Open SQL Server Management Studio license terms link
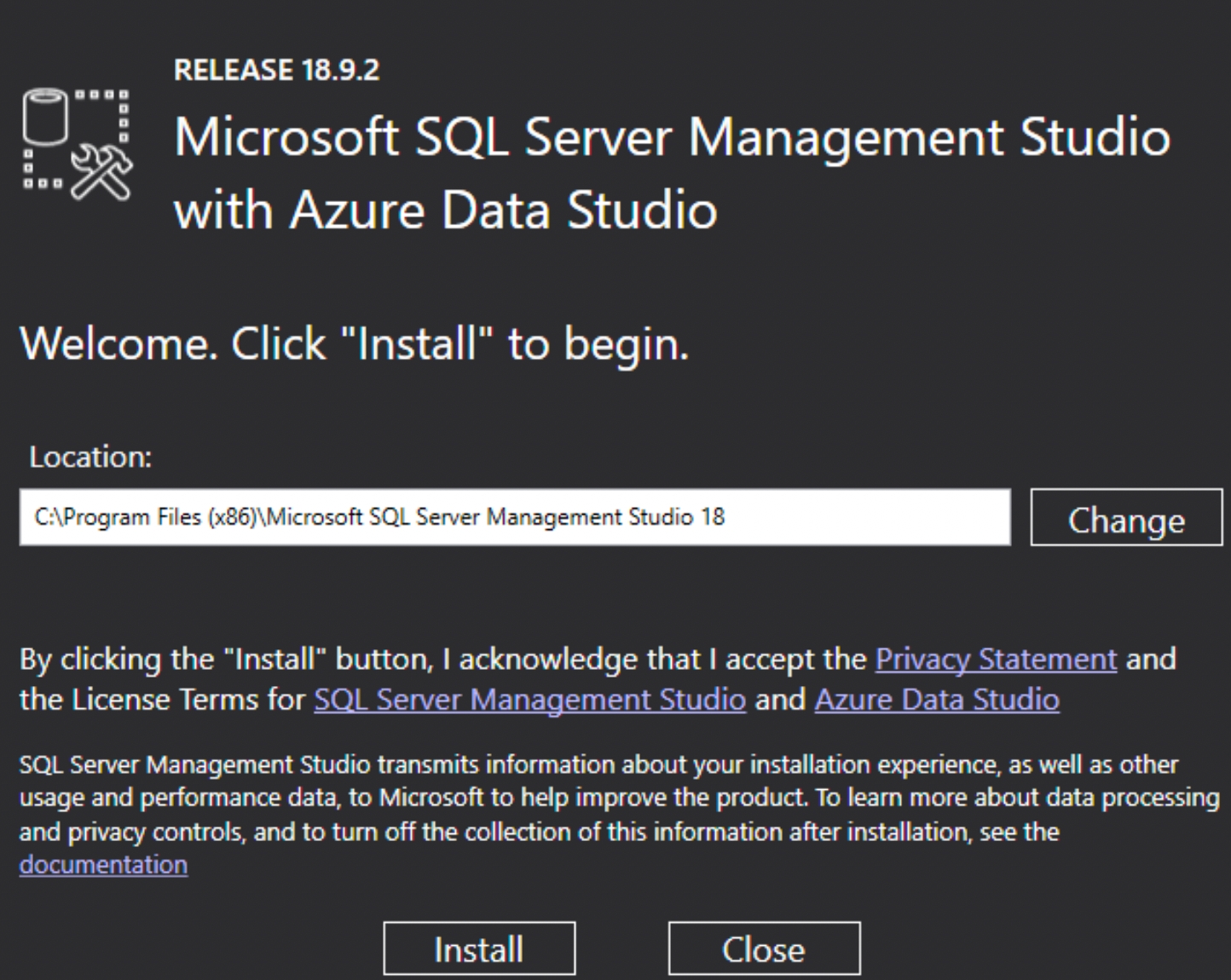Image resolution: width=1231 pixels, height=980 pixels. 529,700
